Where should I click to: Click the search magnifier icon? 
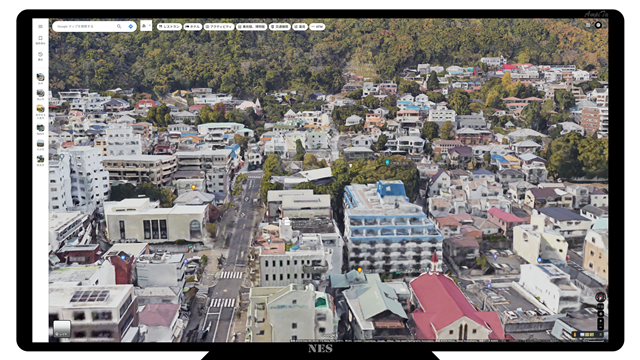pyautogui.click(x=119, y=27)
